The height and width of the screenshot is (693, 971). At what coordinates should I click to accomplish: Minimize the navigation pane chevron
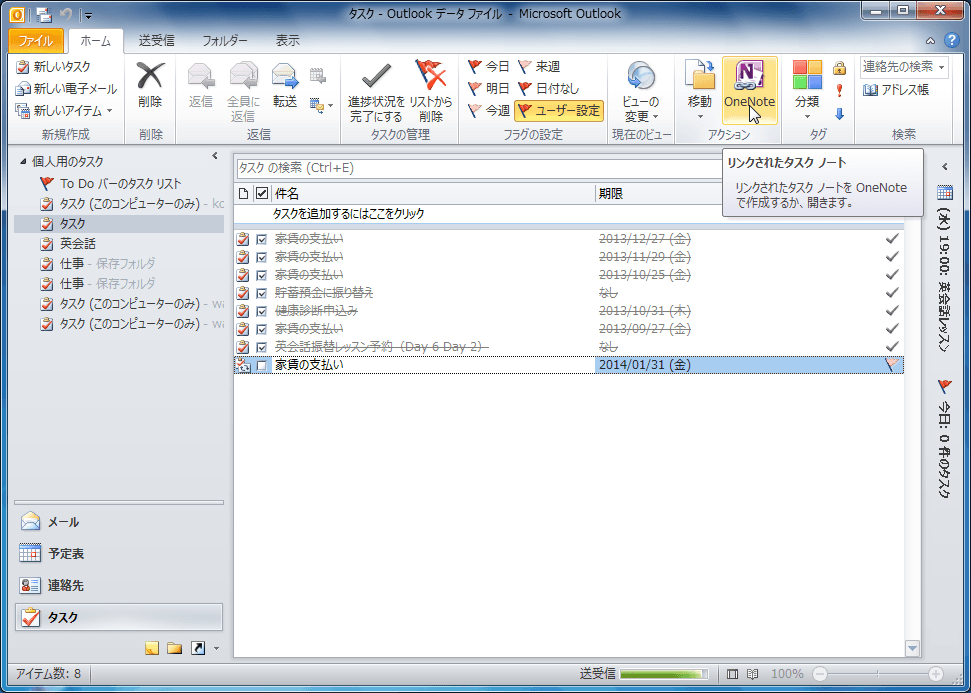point(215,156)
